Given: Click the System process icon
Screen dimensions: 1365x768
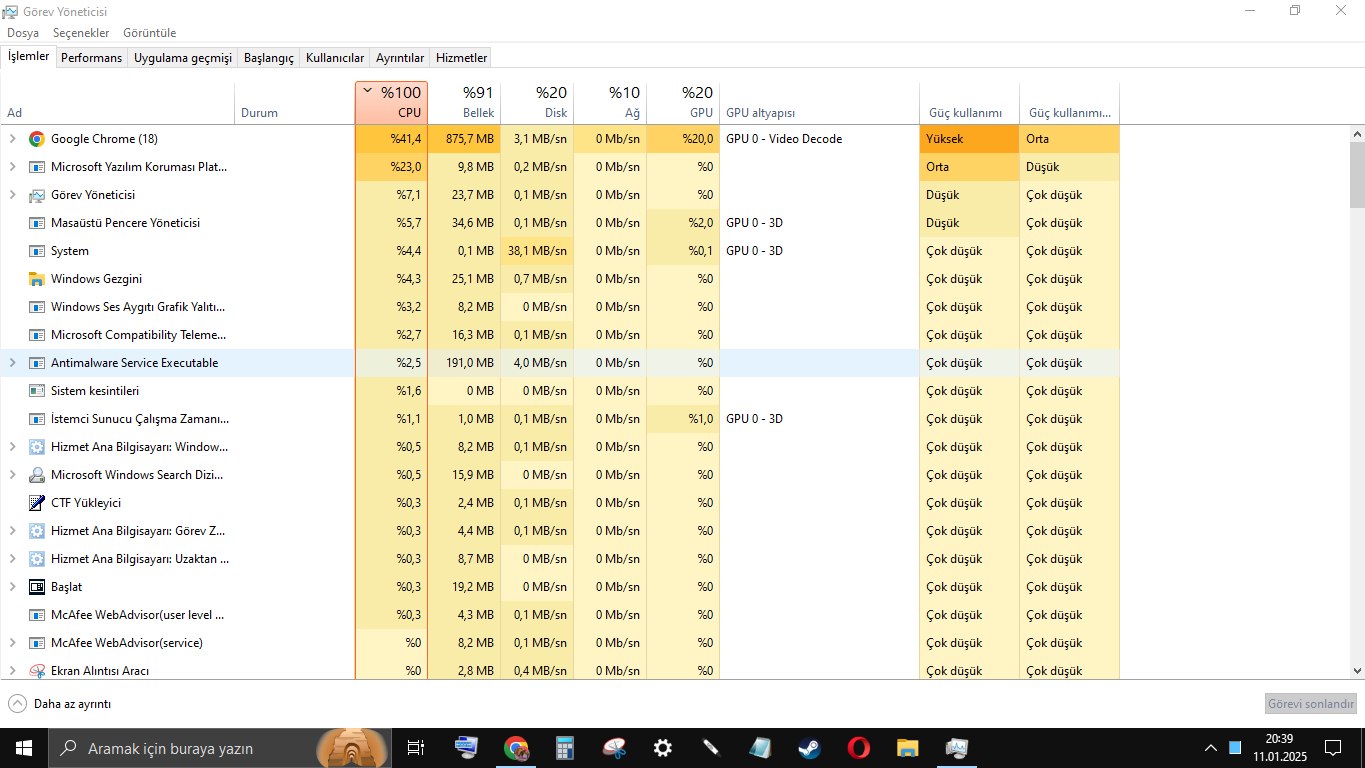Looking at the screenshot, I should click(x=37, y=251).
